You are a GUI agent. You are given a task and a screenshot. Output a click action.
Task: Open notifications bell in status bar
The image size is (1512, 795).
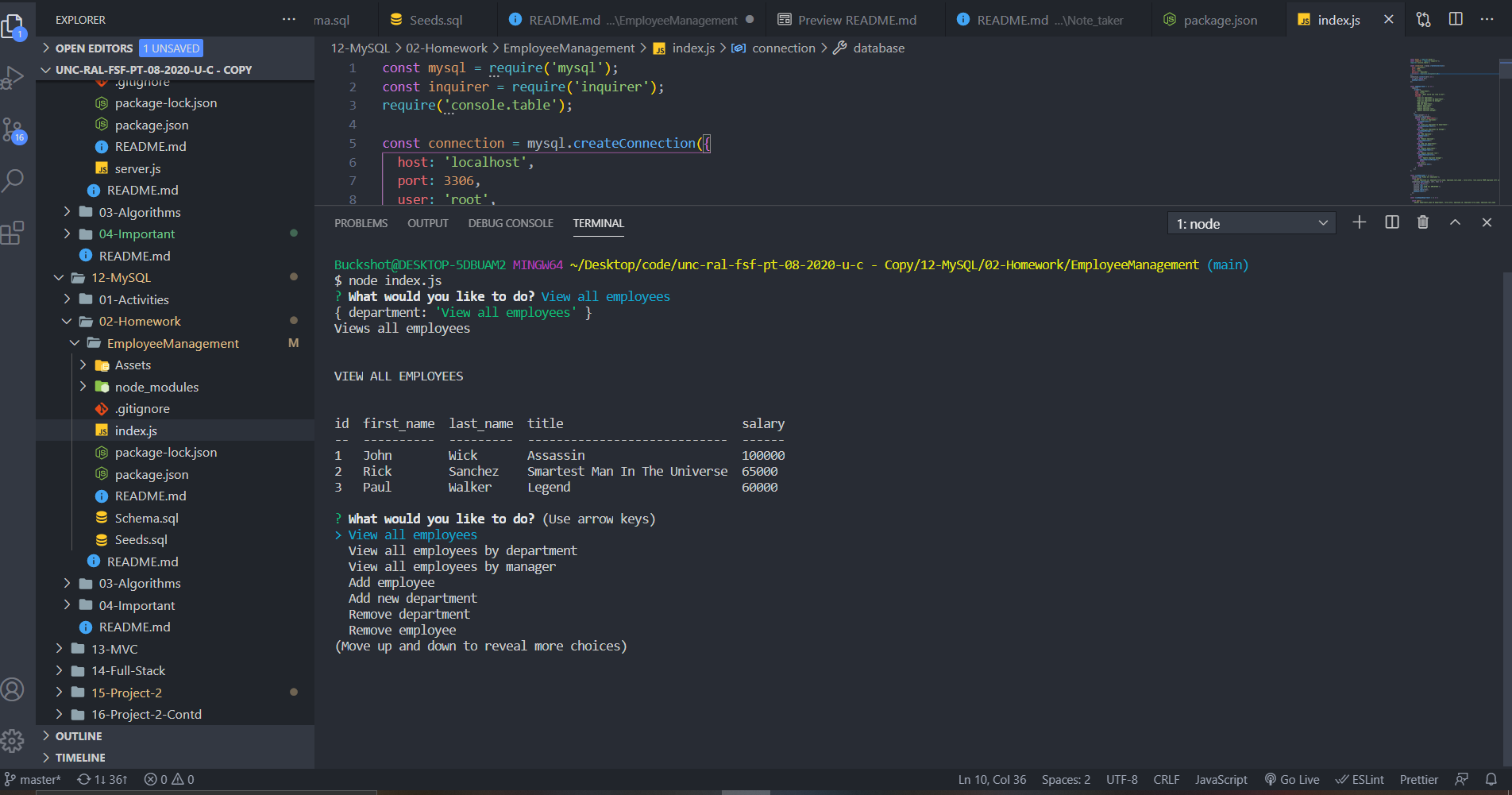click(1491, 780)
